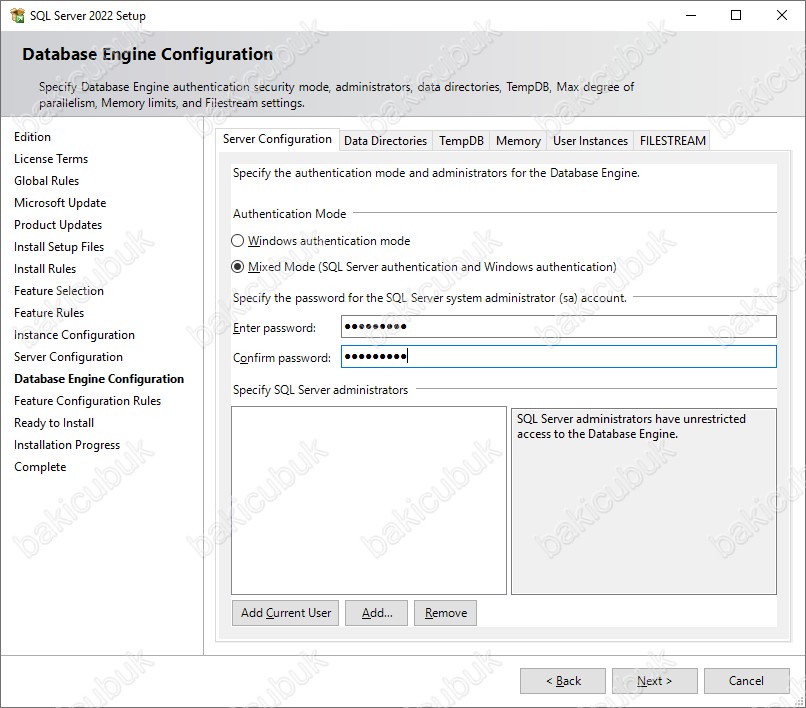Minimize the setup window
This screenshot has width=806, height=708.
pos(691,15)
